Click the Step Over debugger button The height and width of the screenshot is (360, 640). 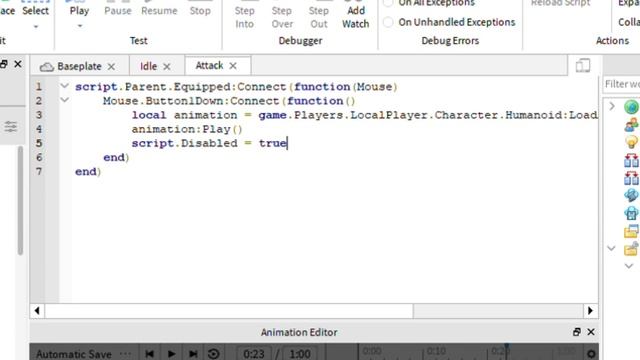coord(282,16)
